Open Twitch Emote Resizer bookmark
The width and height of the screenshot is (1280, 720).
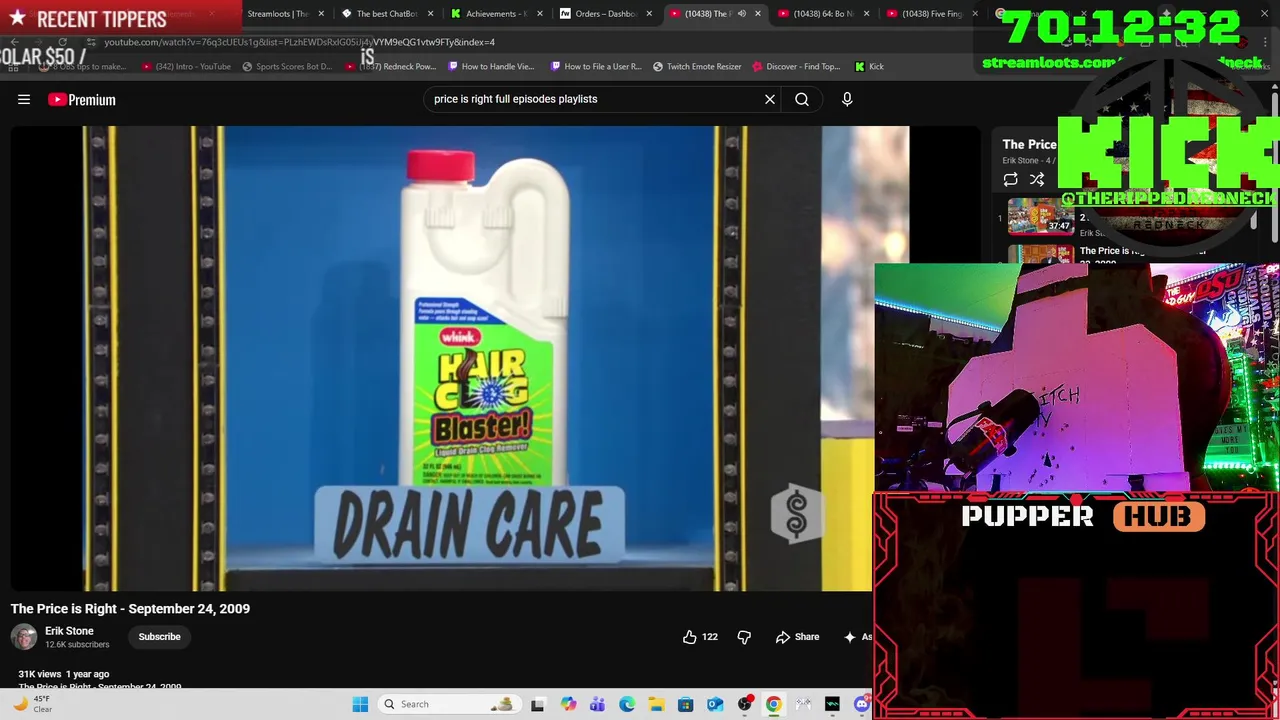click(697, 67)
